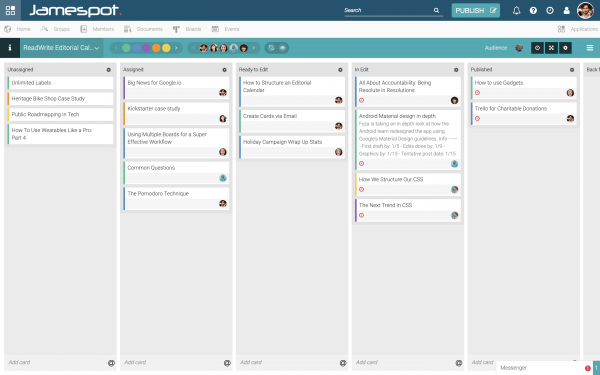Open Applications link in navigation

click(x=584, y=29)
